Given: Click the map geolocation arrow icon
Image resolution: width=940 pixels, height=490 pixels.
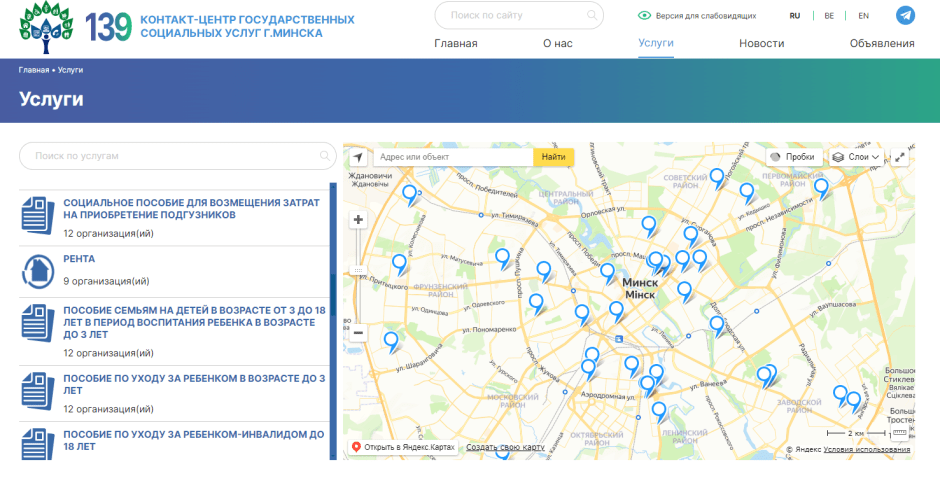Looking at the screenshot, I should coord(358,157).
